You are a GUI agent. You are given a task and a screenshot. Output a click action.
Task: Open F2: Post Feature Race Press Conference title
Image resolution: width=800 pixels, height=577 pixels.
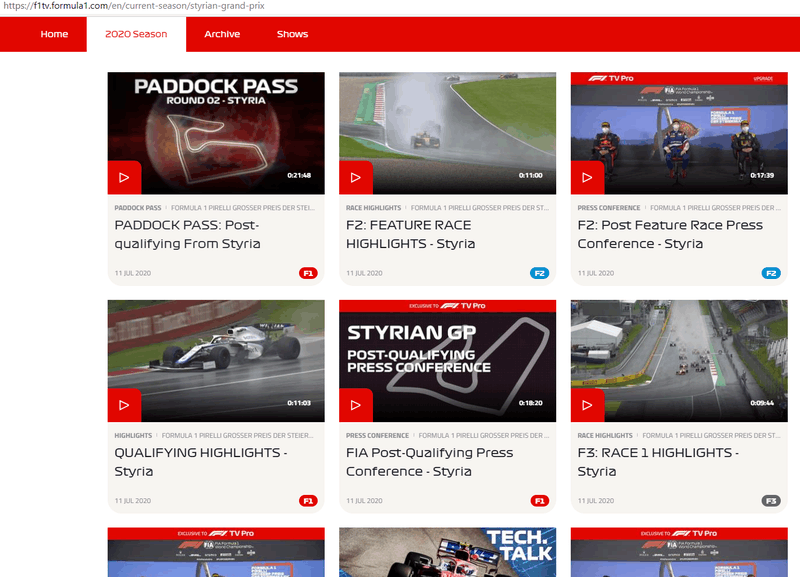click(x=670, y=234)
